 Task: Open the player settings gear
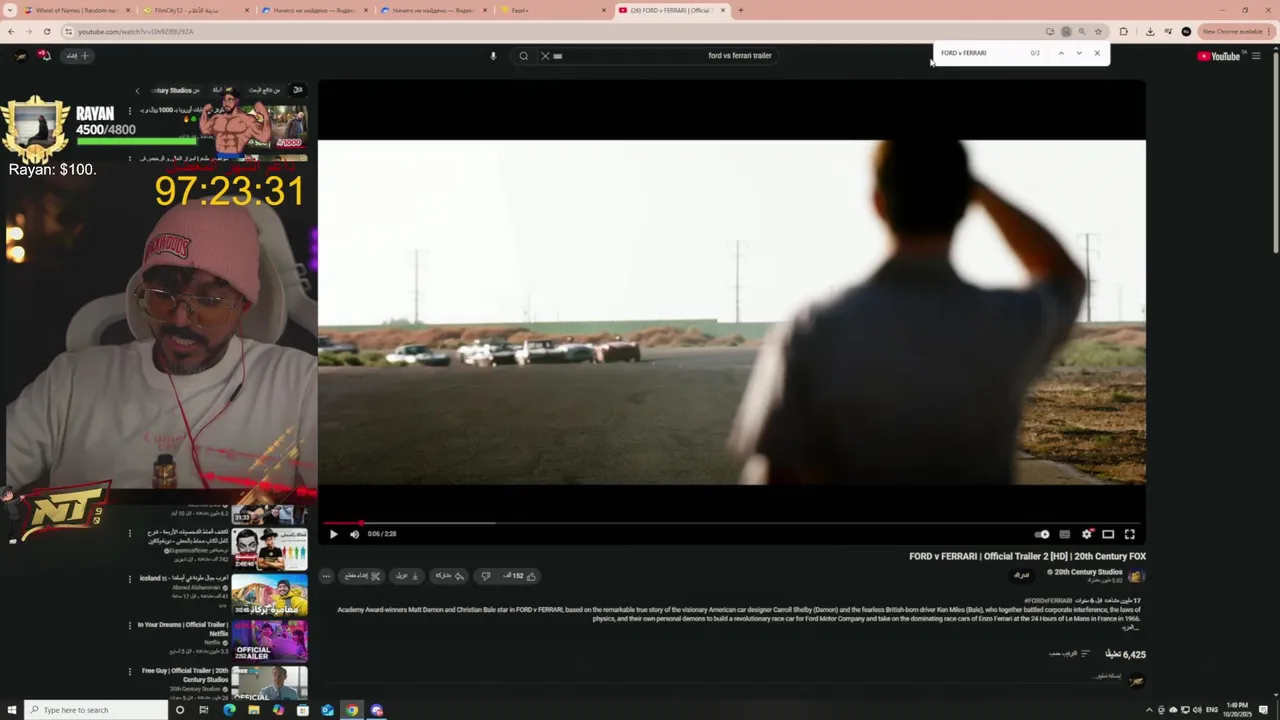coord(1086,534)
